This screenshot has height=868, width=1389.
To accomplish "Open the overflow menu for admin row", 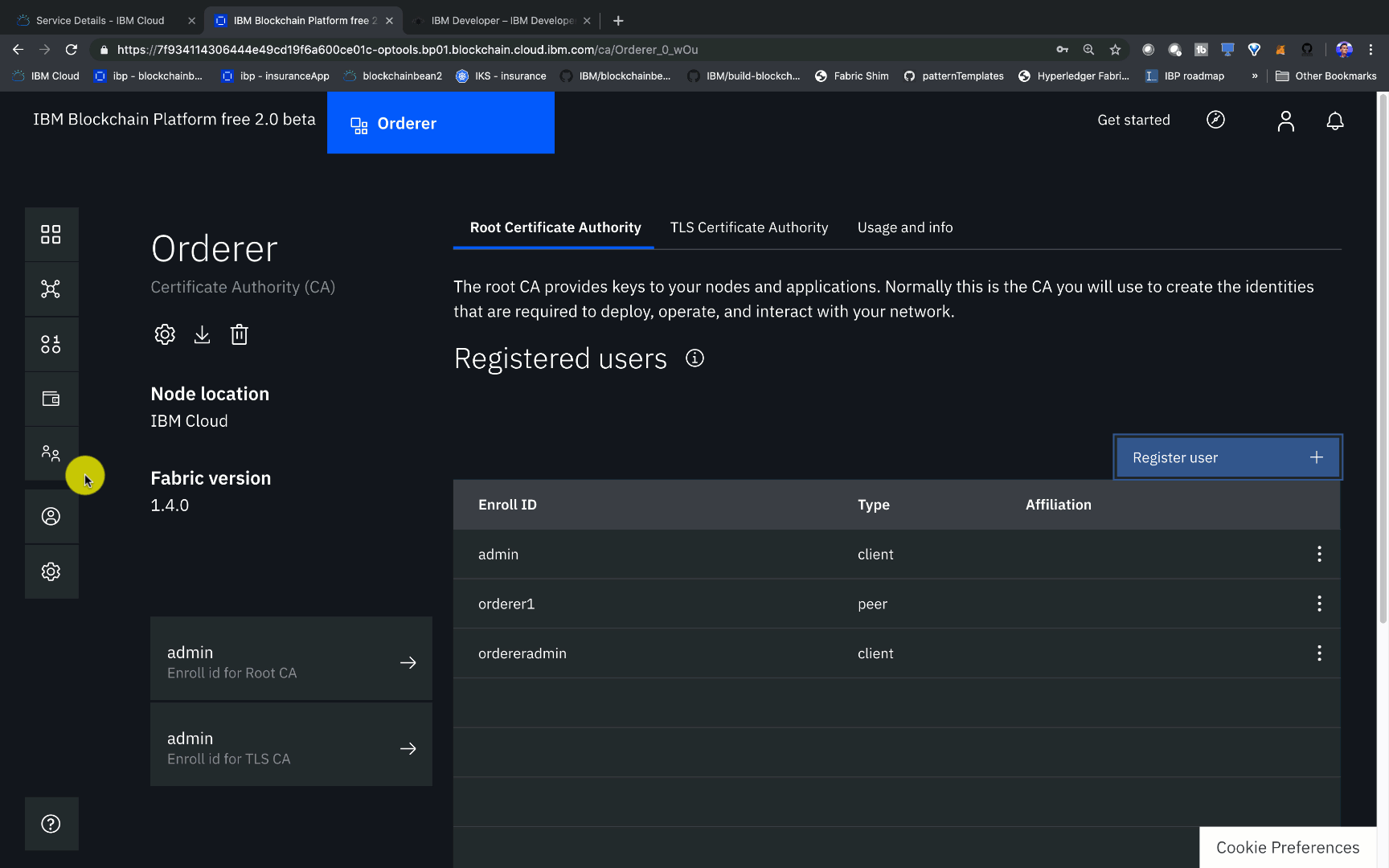I will click(1319, 554).
